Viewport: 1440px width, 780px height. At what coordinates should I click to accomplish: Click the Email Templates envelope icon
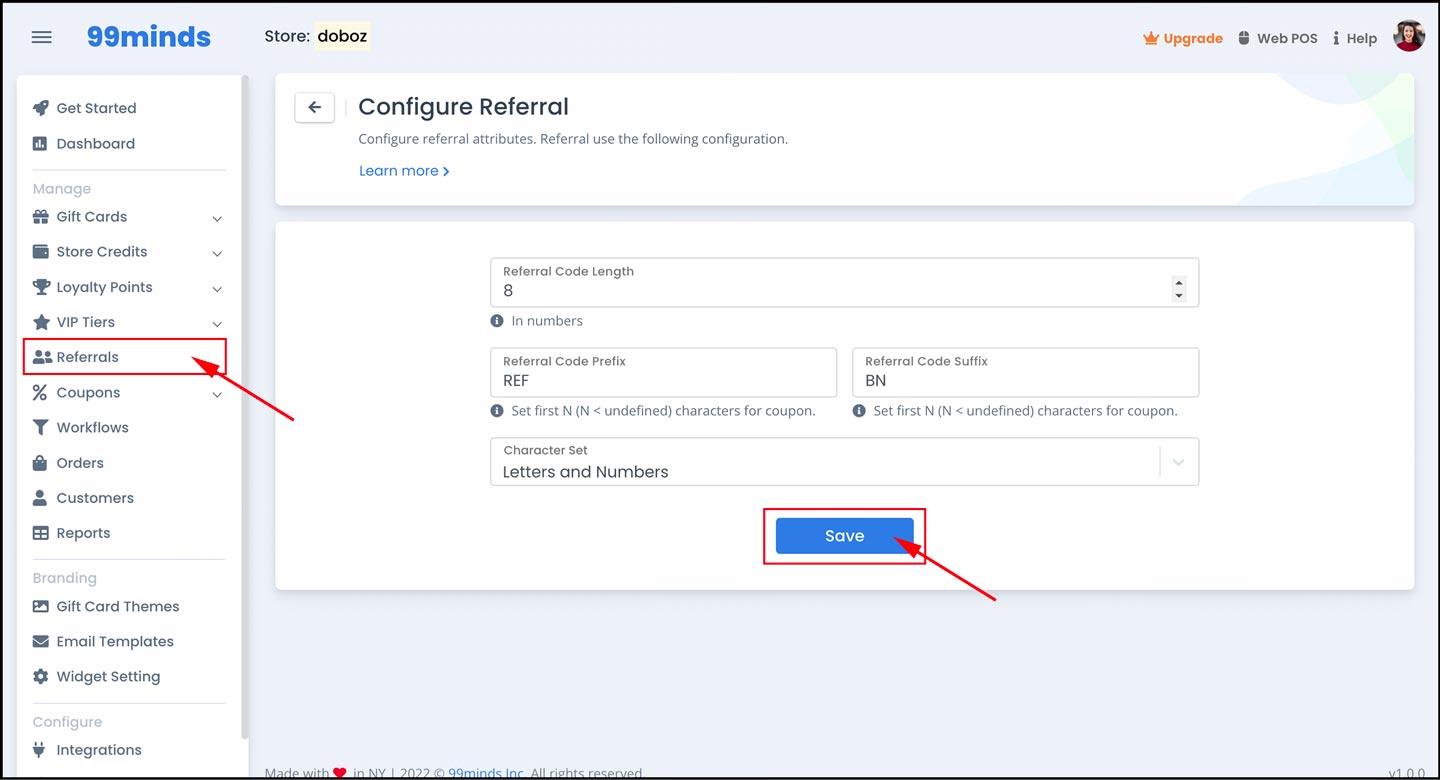(x=40, y=641)
